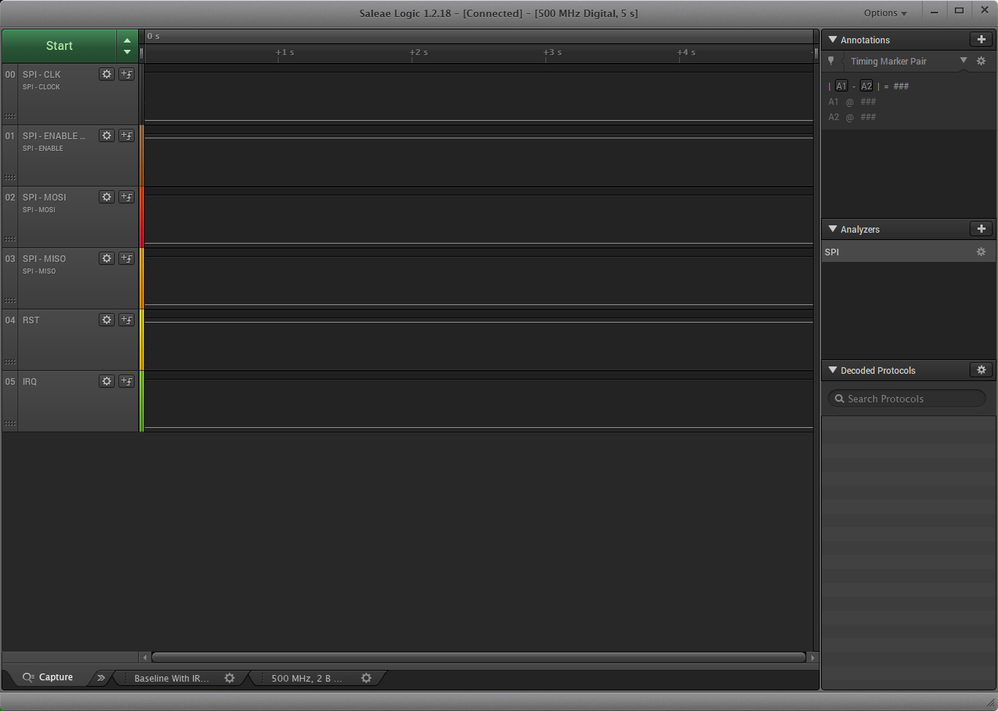Click the A2 timing marker badge
998x711 pixels.
[866, 86]
